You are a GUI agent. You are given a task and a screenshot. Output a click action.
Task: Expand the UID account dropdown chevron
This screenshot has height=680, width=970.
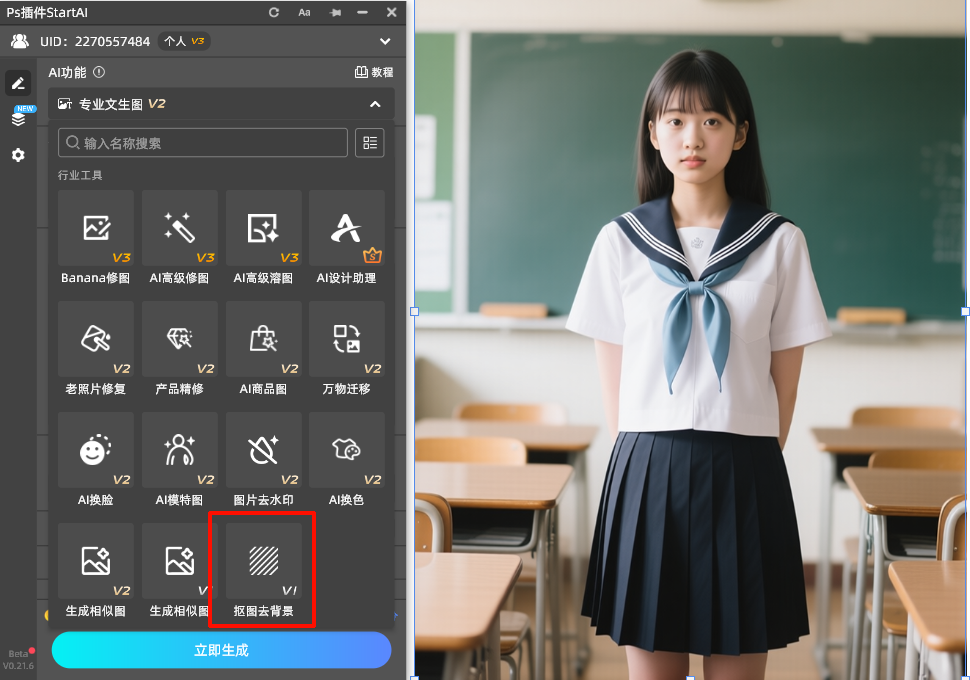click(385, 41)
